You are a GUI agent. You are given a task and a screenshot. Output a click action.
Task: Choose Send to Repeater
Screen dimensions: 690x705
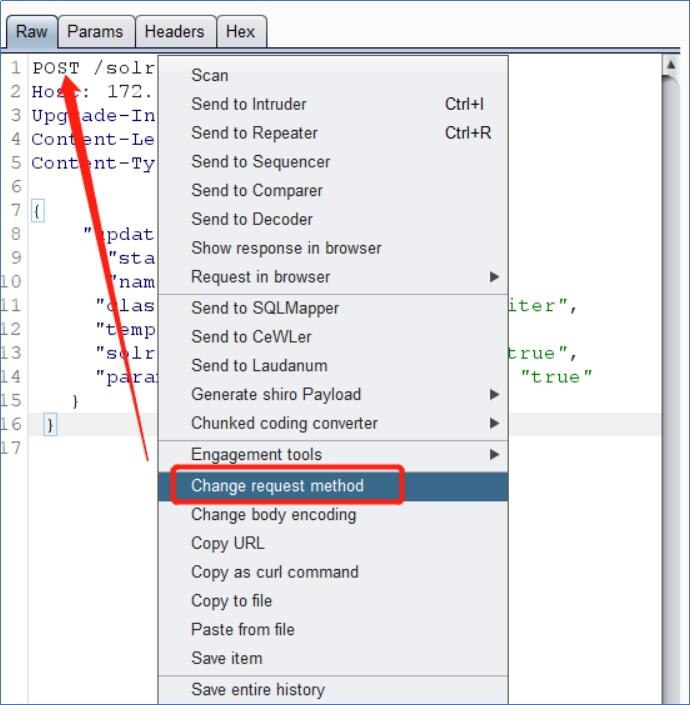point(333,133)
